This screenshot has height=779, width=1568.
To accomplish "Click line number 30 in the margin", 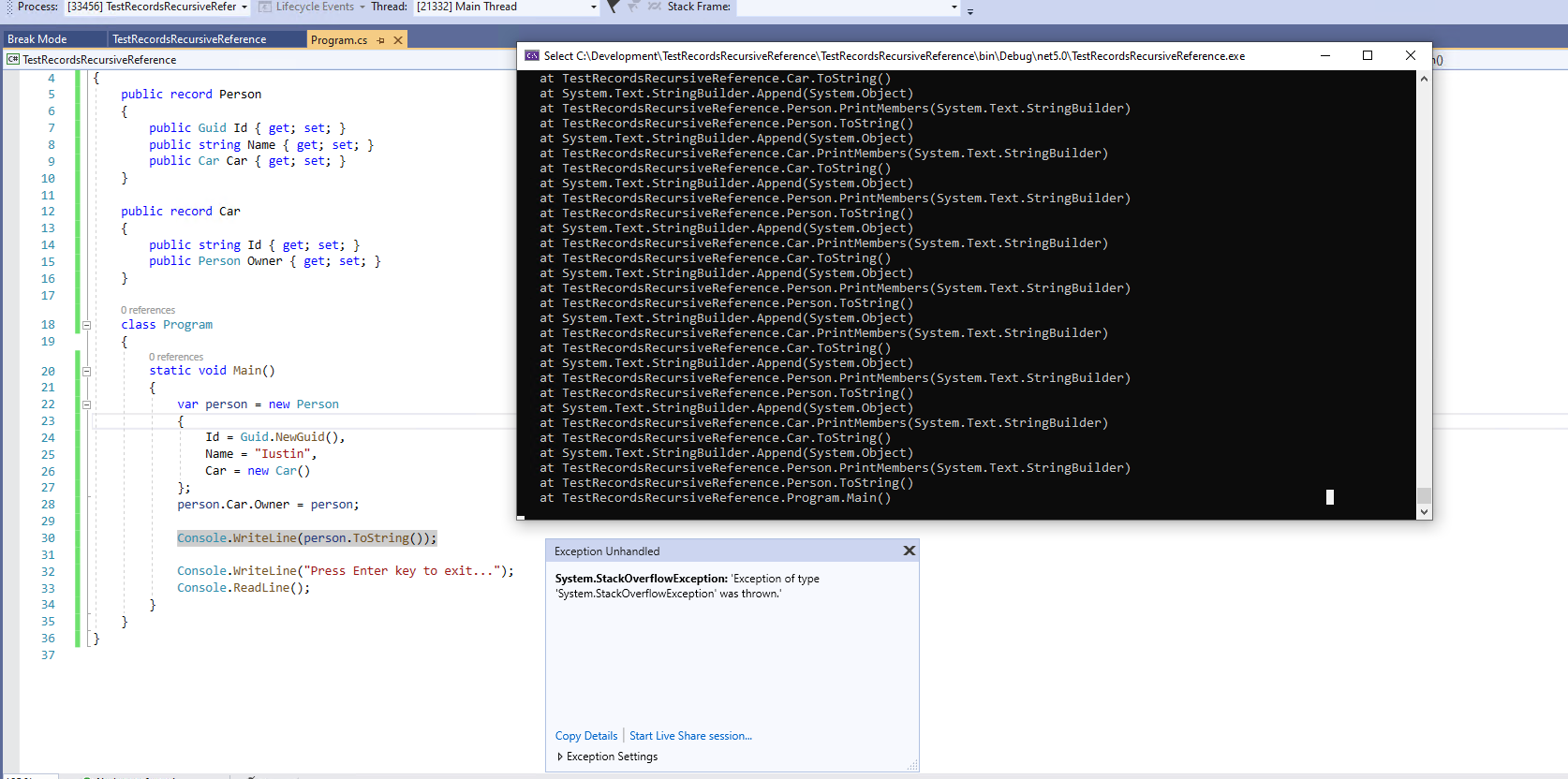I will pos(48,538).
